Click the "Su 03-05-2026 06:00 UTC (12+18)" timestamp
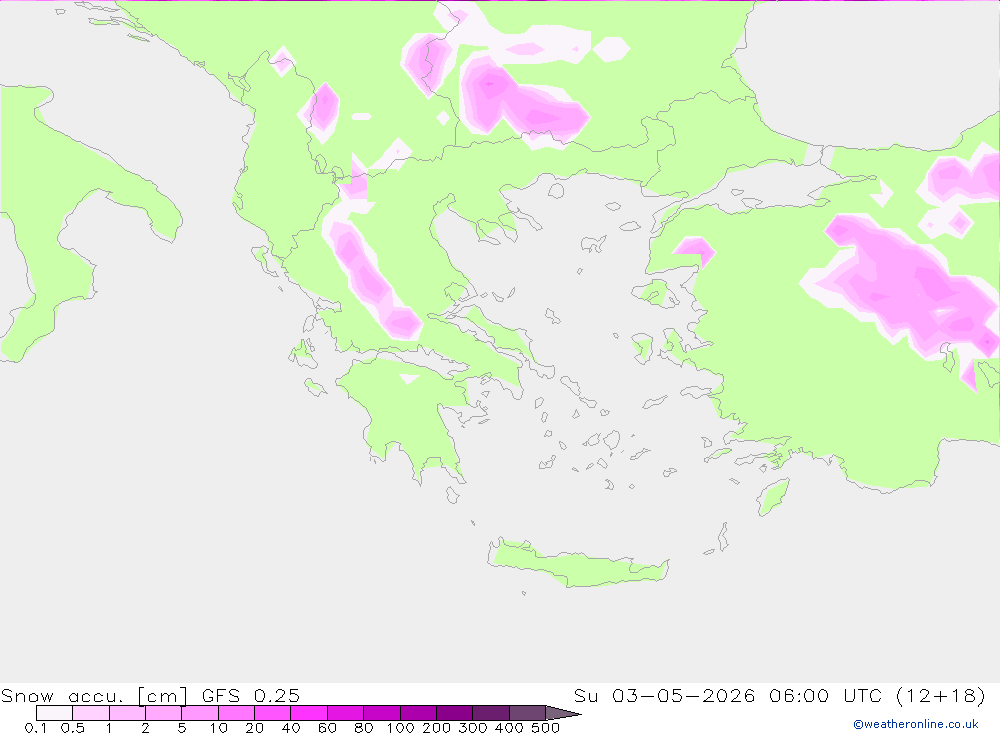The height and width of the screenshot is (733, 1000). coord(779,695)
